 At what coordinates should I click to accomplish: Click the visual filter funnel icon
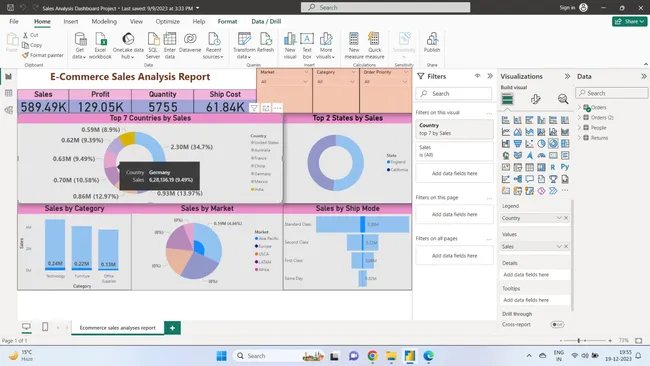[x=254, y=108]
